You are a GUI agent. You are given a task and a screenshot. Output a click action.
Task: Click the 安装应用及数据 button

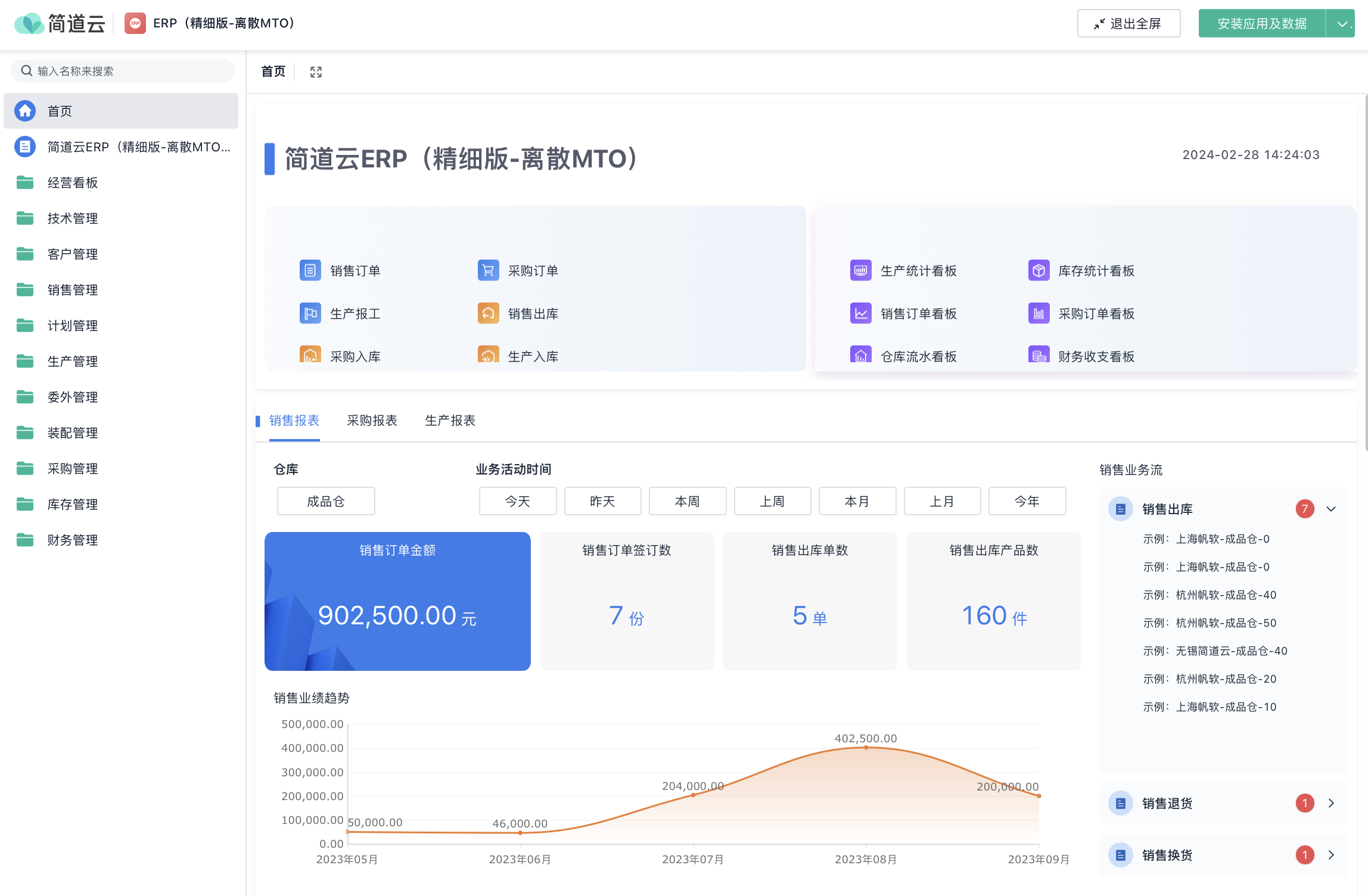(1261, 23)
